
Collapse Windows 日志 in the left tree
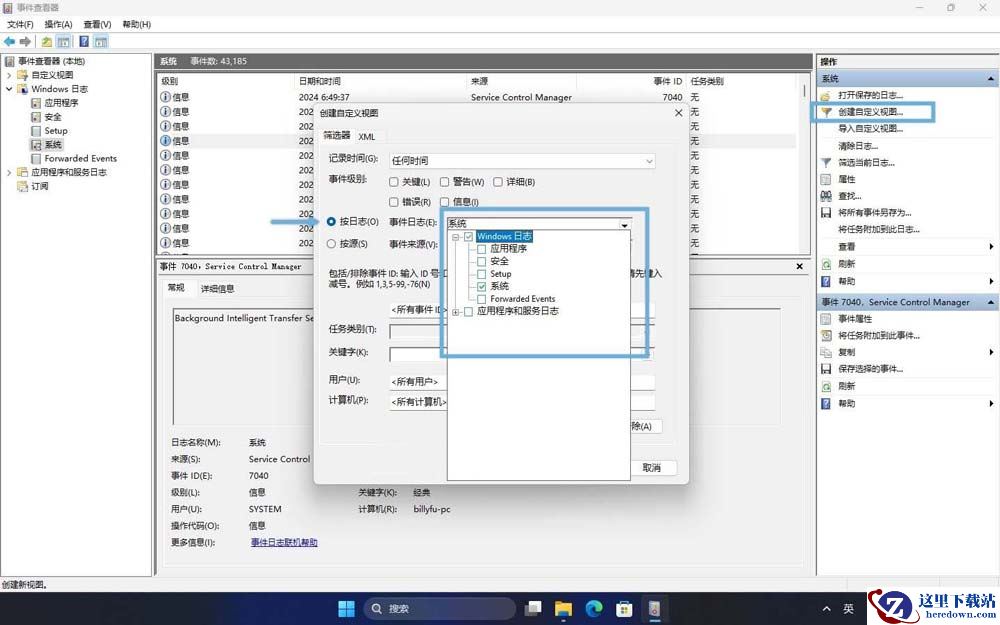(x=9, y=89)
